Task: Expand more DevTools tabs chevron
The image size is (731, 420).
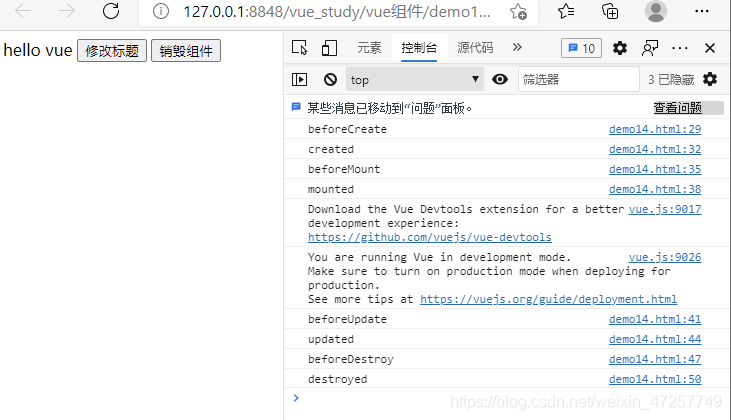Action: [x=517, y=47]
